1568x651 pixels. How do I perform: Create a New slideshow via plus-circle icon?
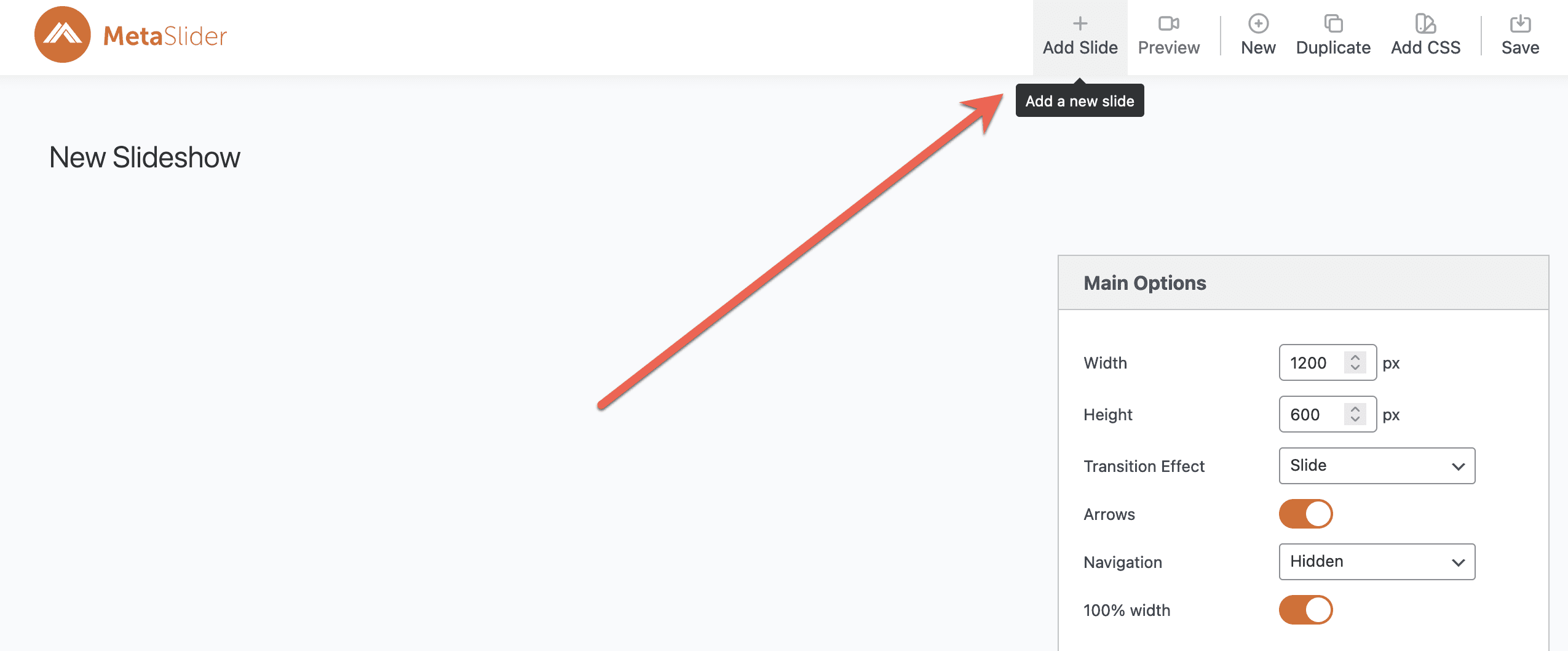[x=1258, y=23]
